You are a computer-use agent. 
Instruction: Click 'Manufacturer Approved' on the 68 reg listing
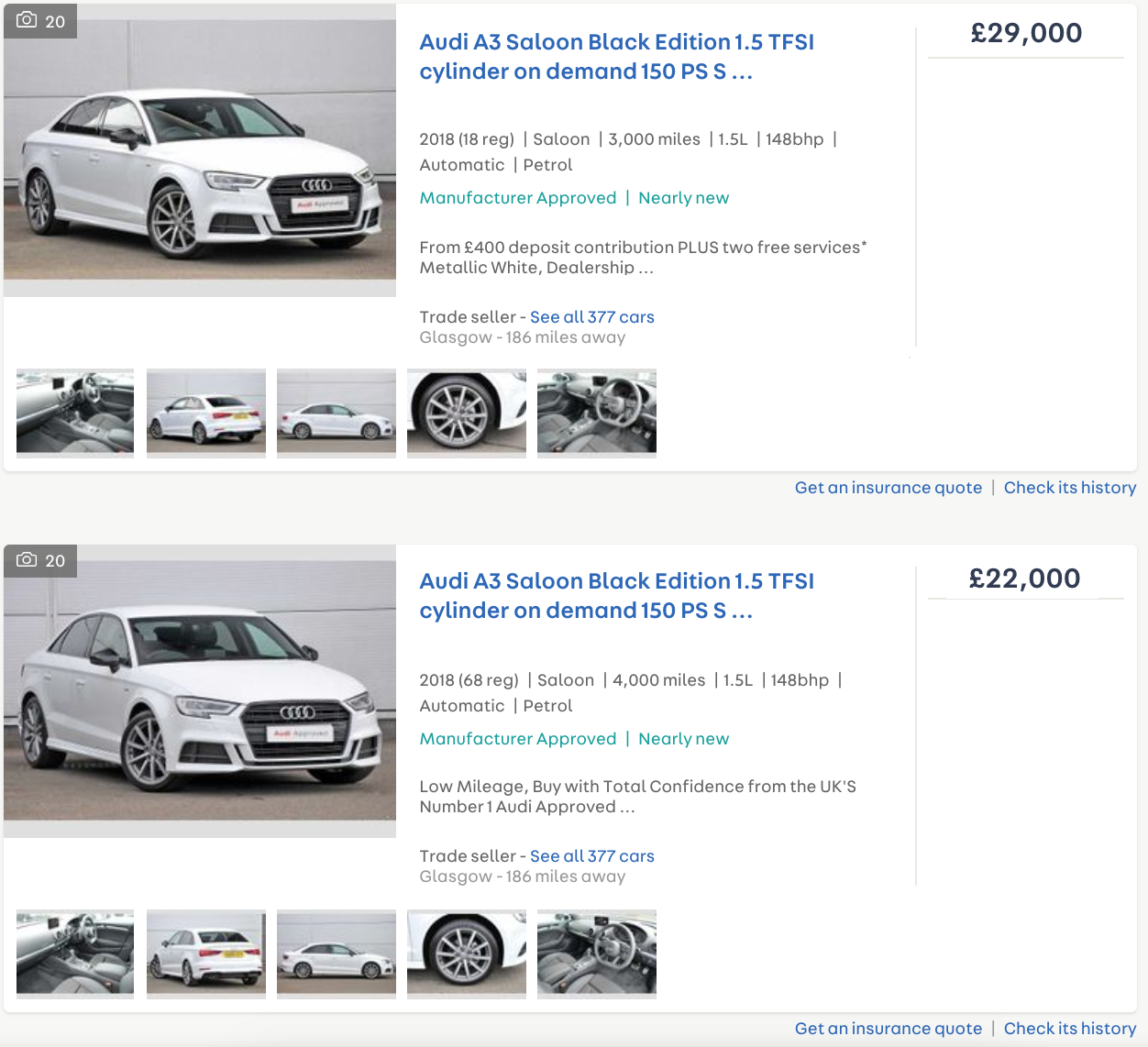[x=518, y=739]
